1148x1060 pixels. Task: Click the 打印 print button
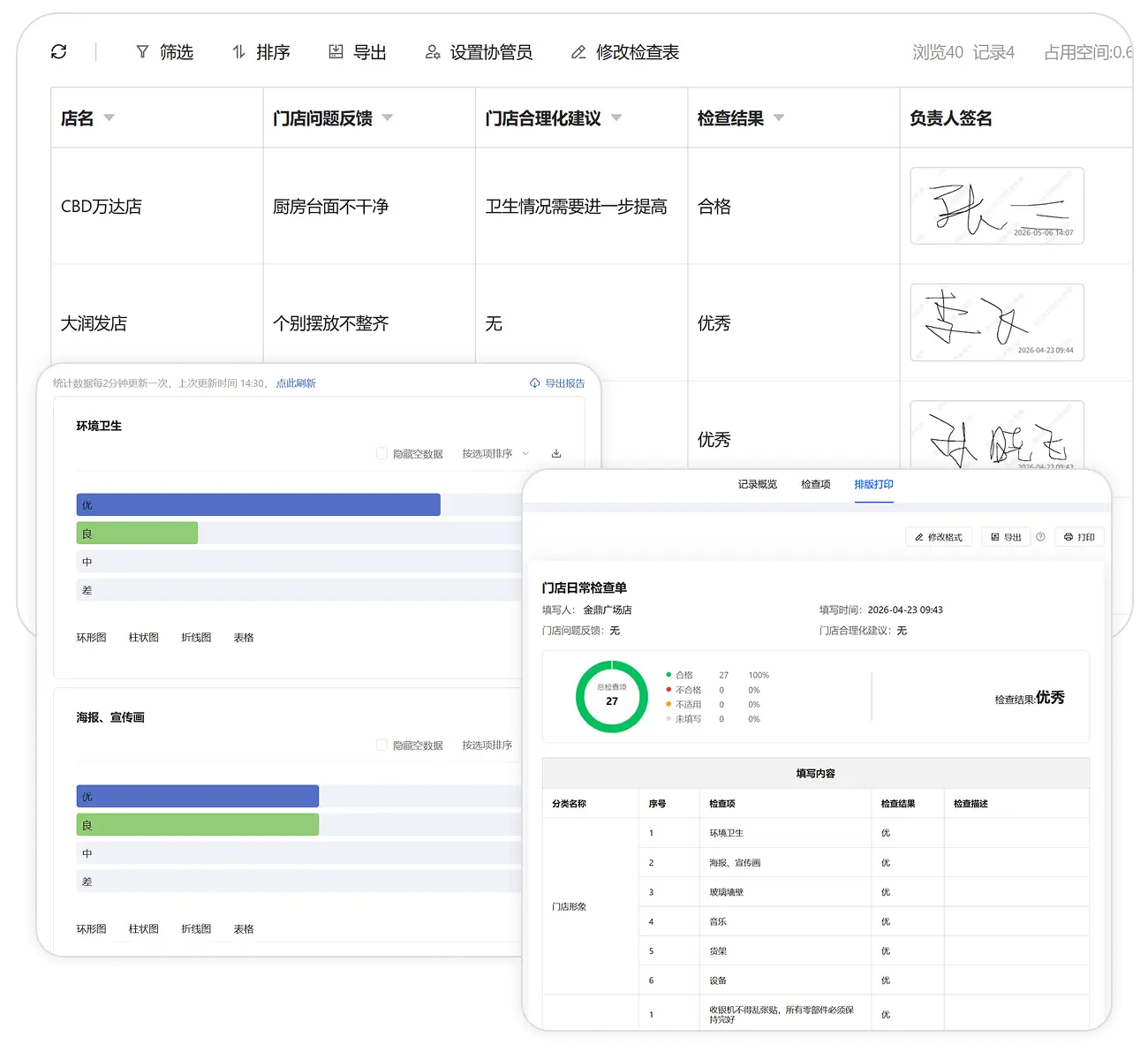click(1079, 537)
